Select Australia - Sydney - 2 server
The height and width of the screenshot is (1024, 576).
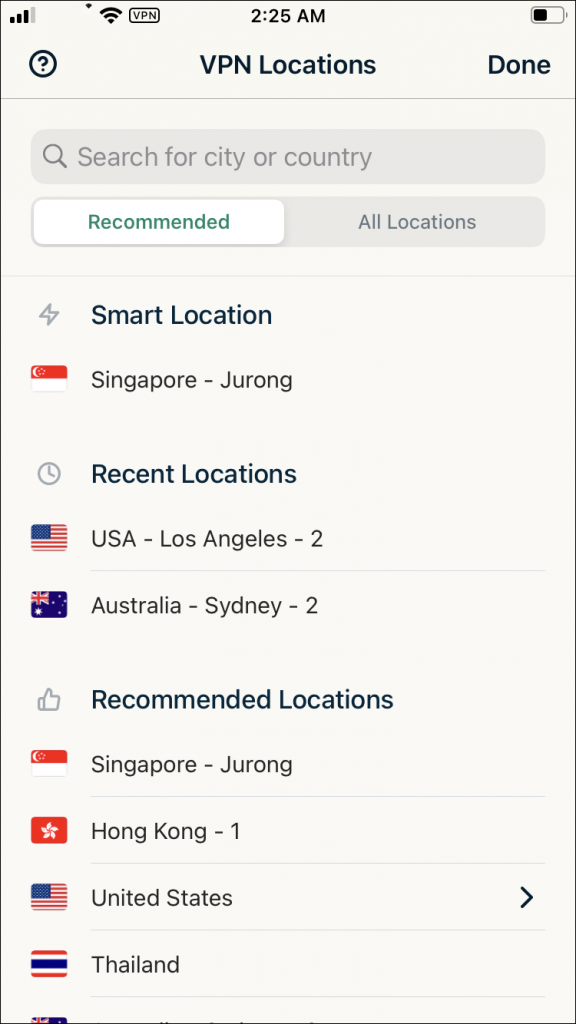pos(204,604)
